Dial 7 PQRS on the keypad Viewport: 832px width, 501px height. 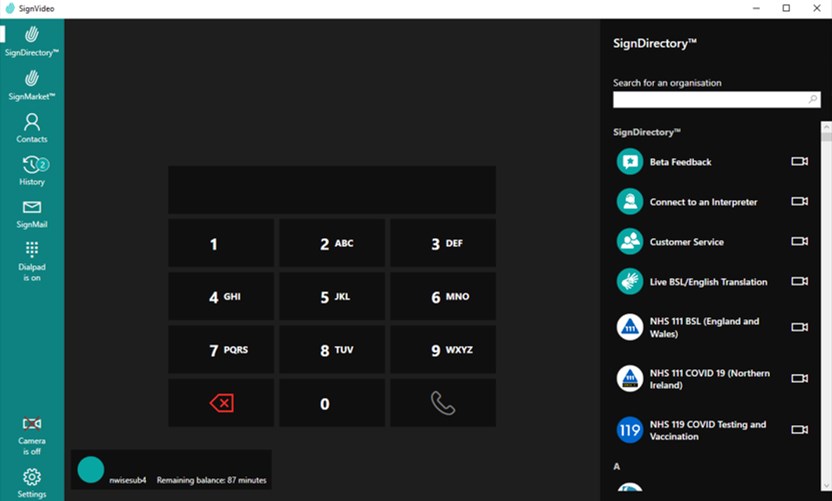click(221, 349)
